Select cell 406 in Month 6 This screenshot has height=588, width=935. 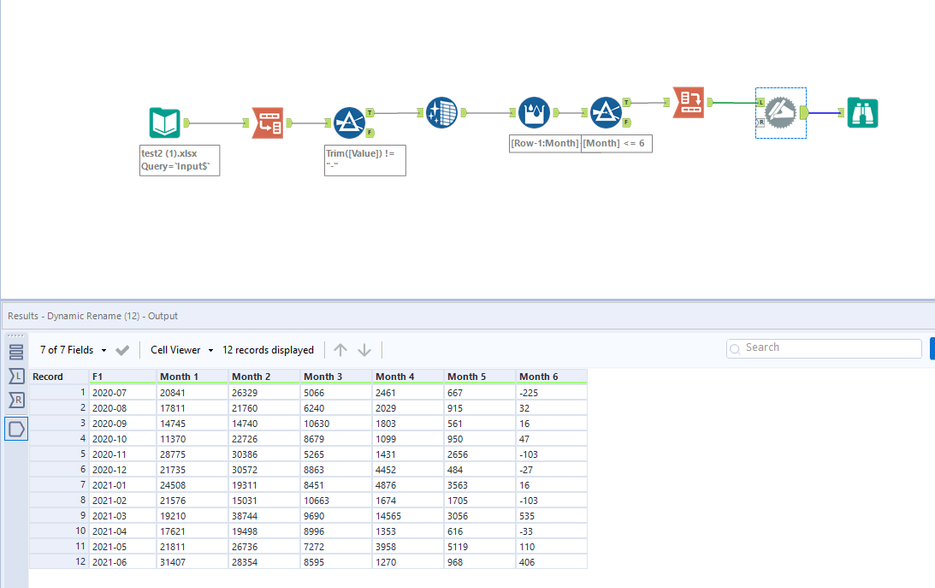pos(552,562)
